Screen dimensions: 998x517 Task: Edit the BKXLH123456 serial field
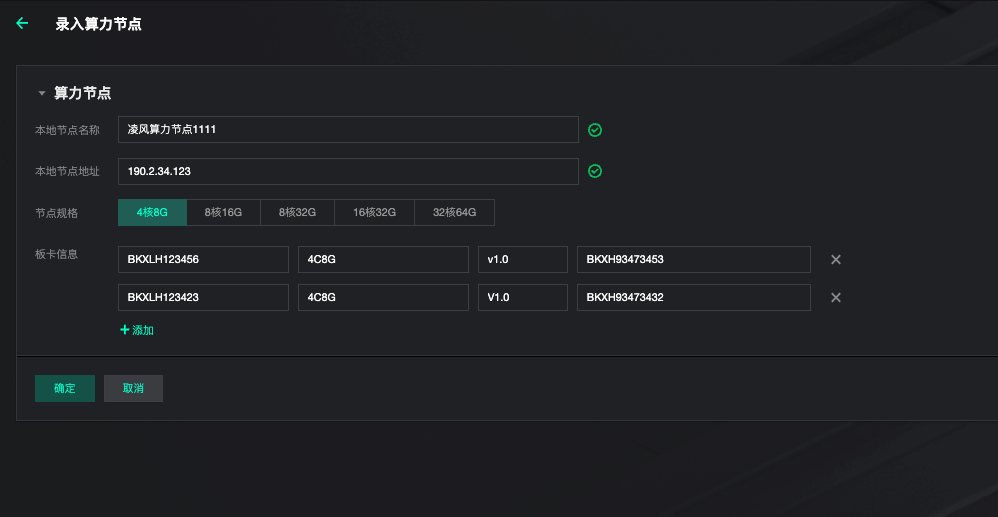pos(203,259)
